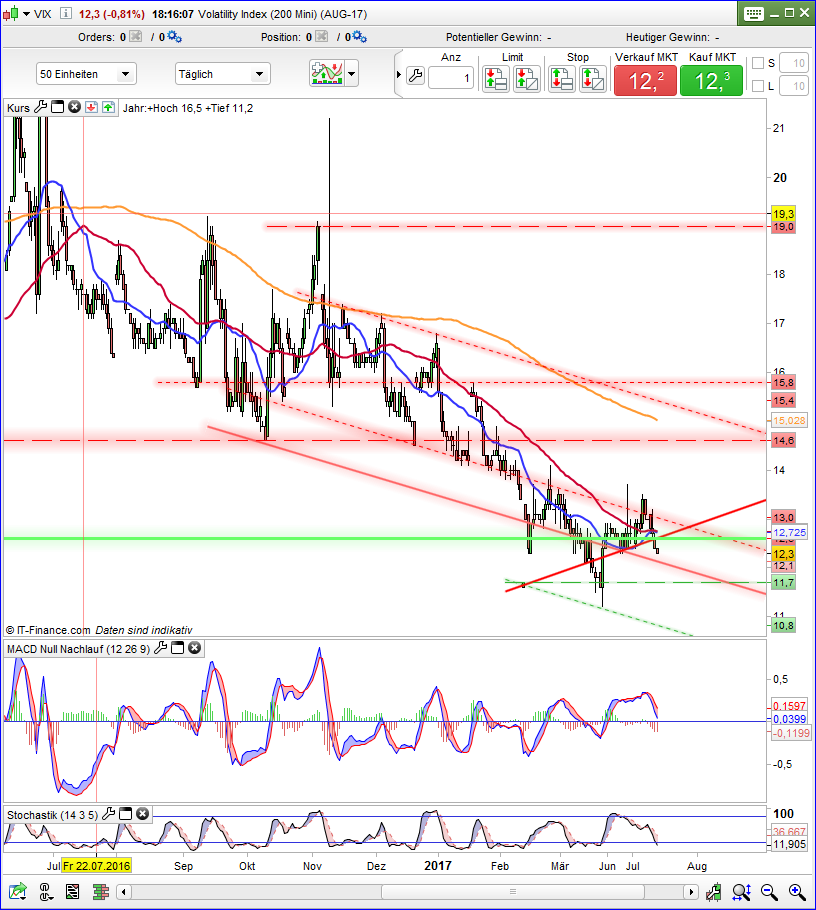Click the 10,8 green price label
This screenshot has width=816, height=910.
(783, 626)
